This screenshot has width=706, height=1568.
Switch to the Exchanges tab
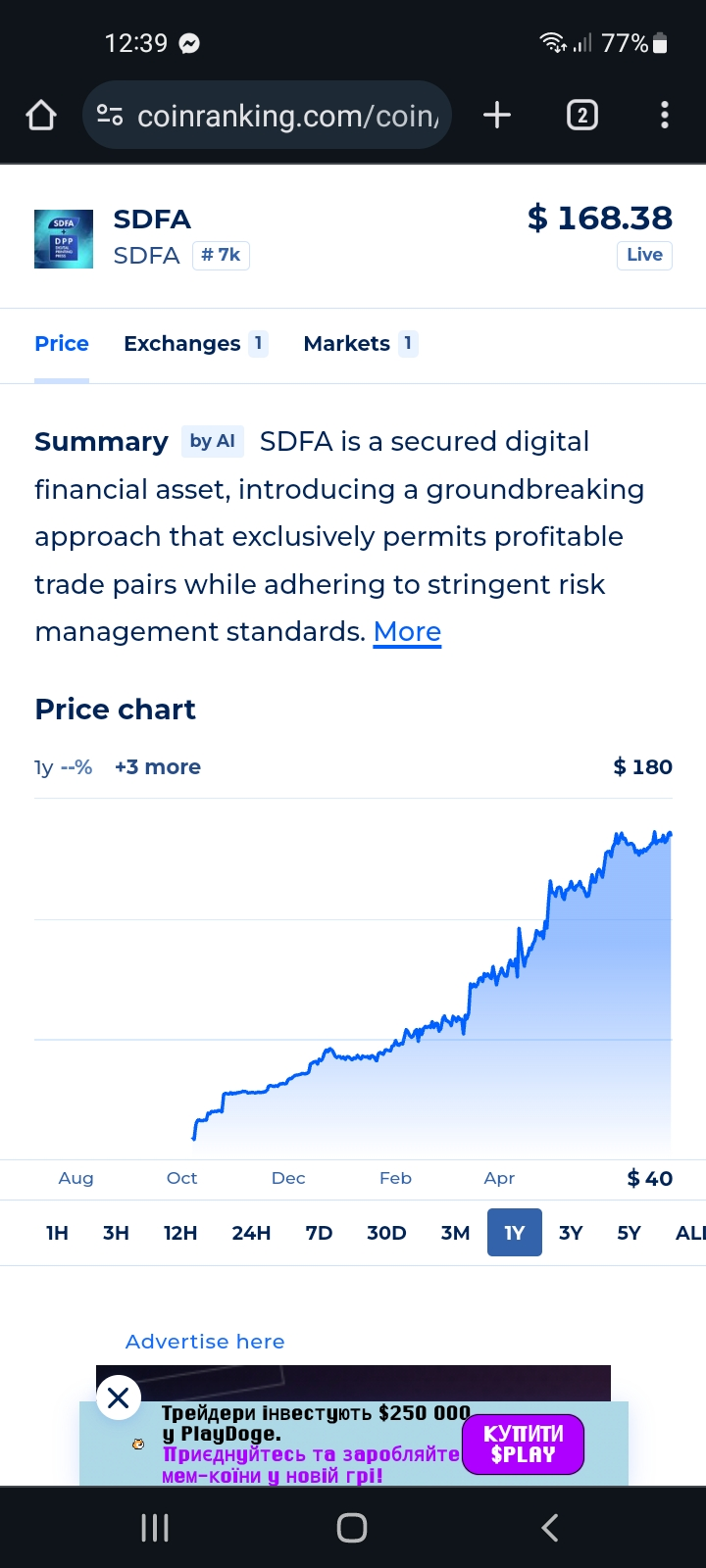[195, 344]
